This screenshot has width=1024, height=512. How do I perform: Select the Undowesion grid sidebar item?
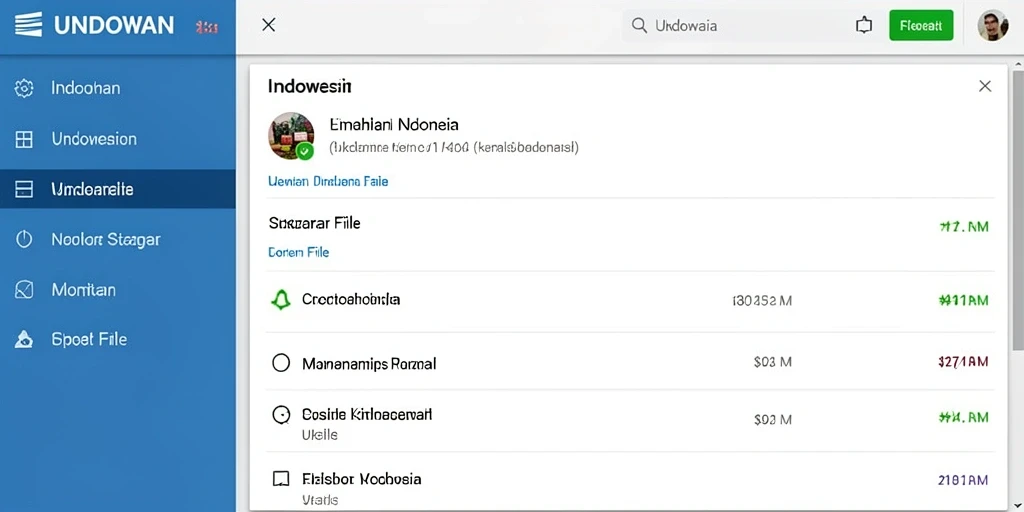pos(118,138)
